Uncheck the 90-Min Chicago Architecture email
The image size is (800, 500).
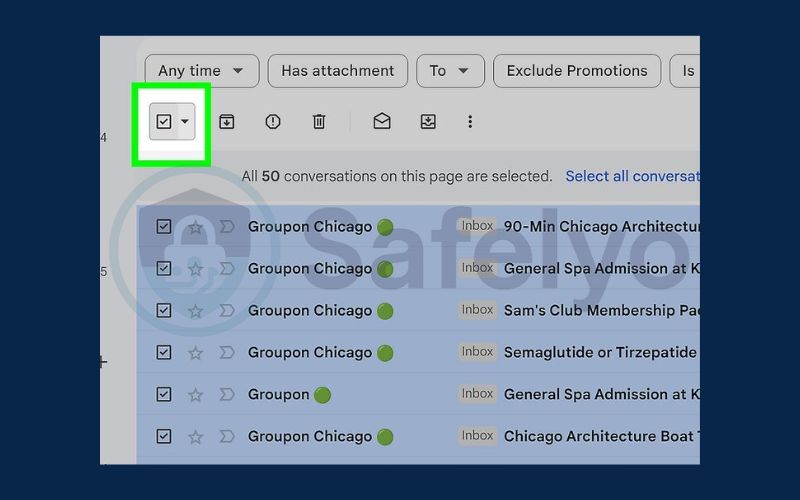pyautogui.click(x=164, y=227)
